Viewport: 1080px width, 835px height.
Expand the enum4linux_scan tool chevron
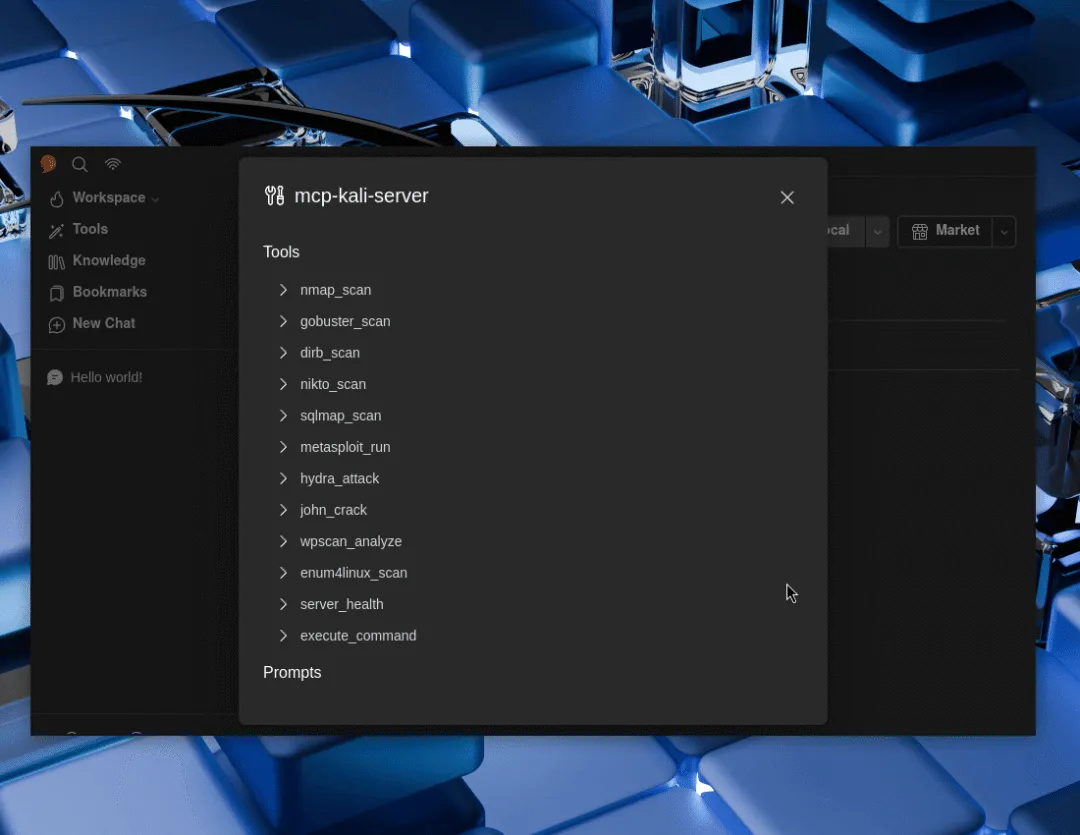pyautogui.click(x=283, y=573)
